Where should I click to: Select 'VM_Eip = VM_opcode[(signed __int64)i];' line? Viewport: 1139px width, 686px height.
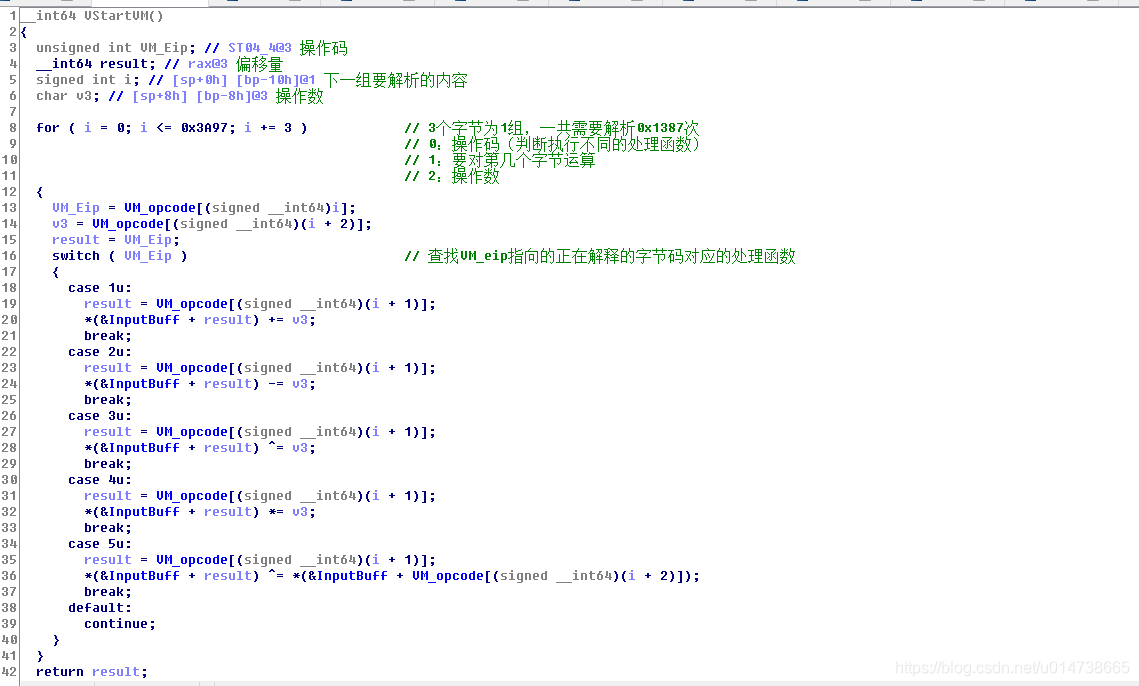click(x=204, y=208)
